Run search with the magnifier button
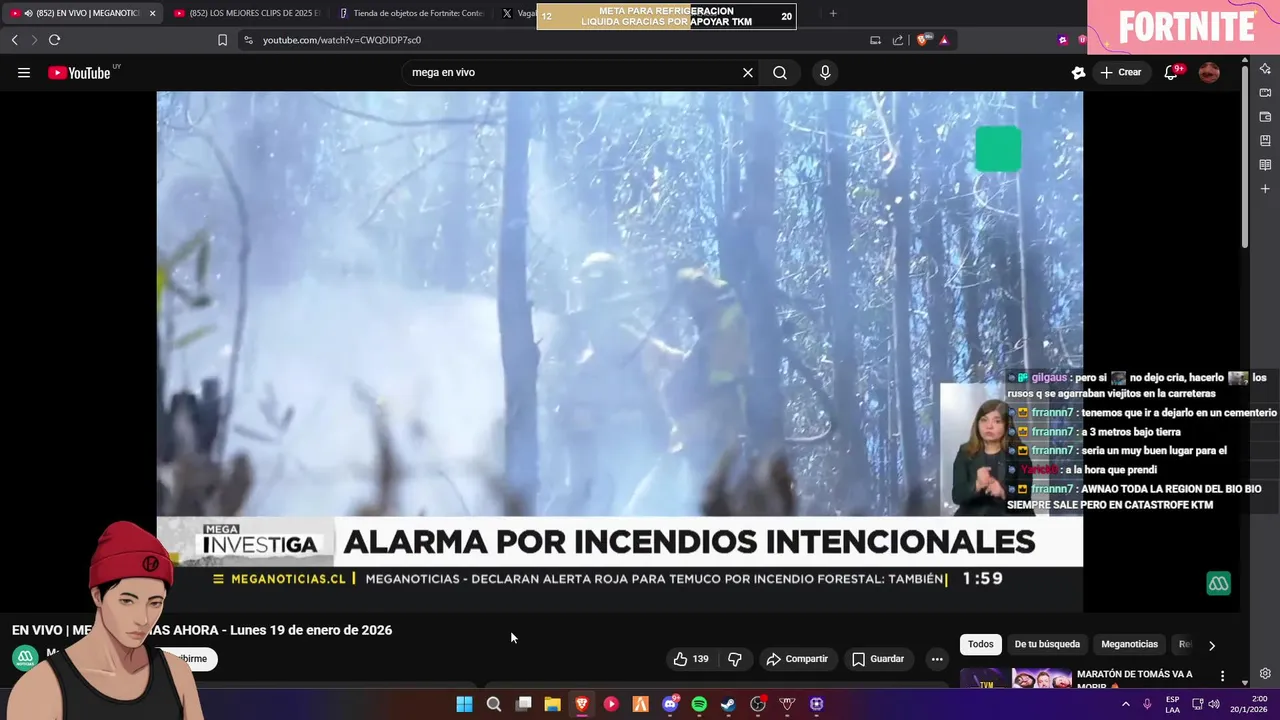 (x=780, y=73)
